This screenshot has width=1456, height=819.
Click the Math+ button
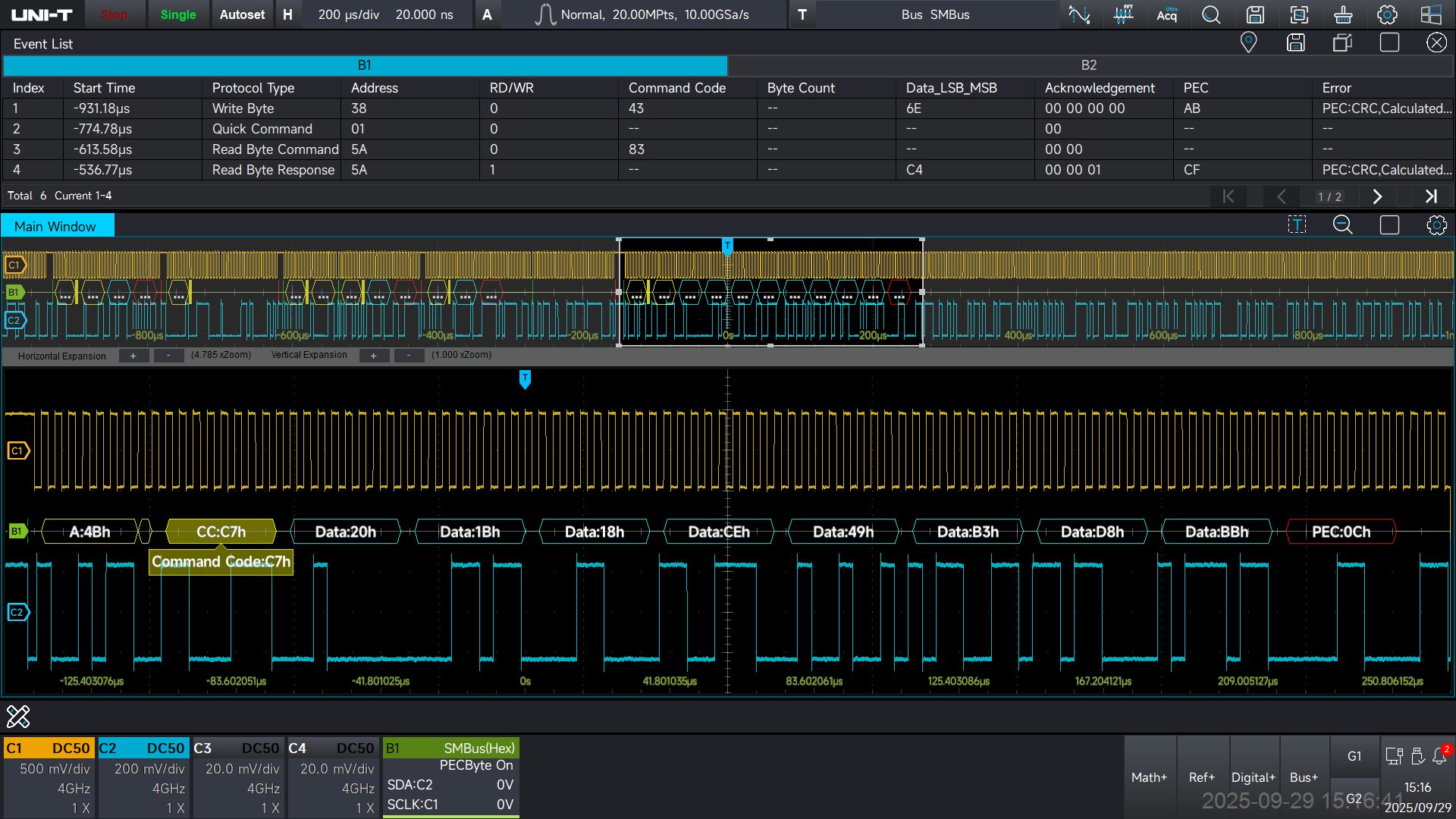coord(1149,777)
